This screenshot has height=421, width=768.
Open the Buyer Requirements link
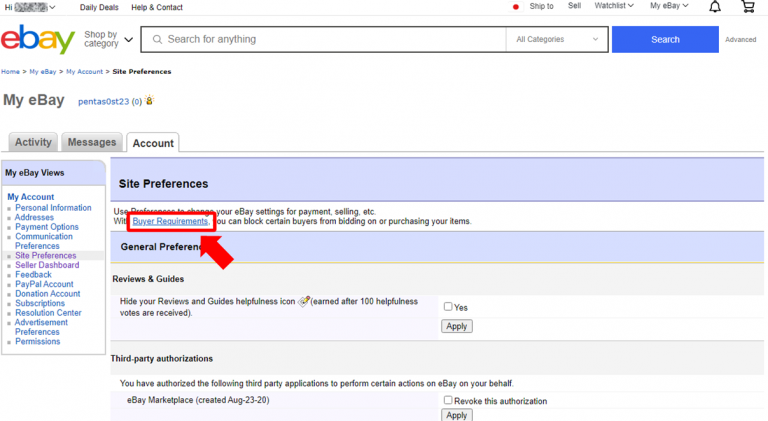pyautogui.click(x=170, y=221)
